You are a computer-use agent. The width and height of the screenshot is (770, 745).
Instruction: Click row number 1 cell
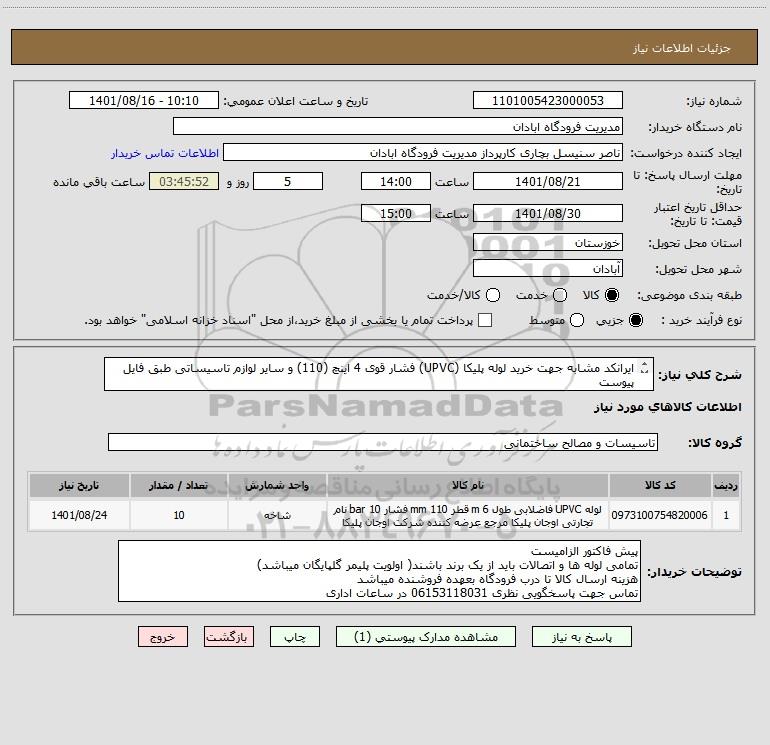pyautogui.click(x=726, y=515)
